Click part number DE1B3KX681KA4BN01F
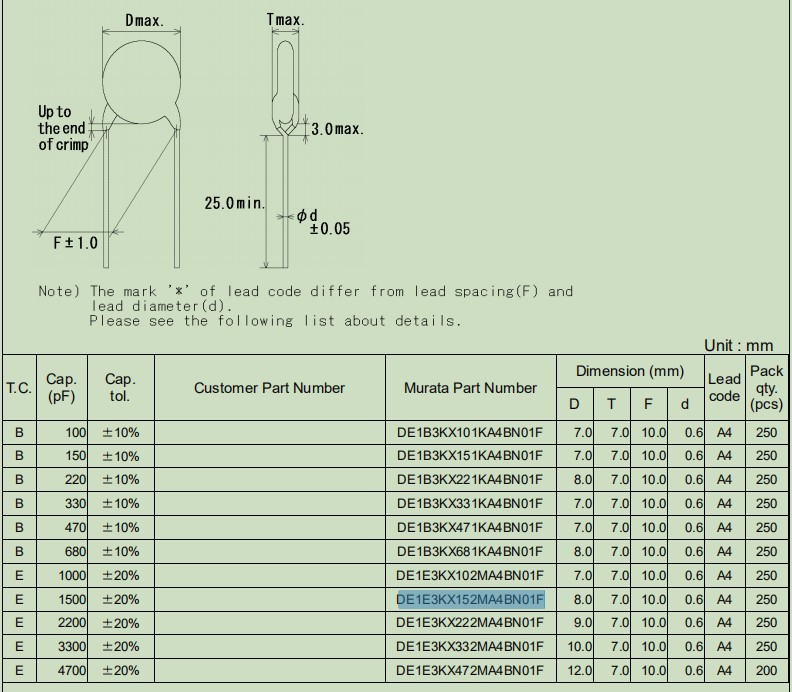The image size is (792, 692). click(470, 552)
